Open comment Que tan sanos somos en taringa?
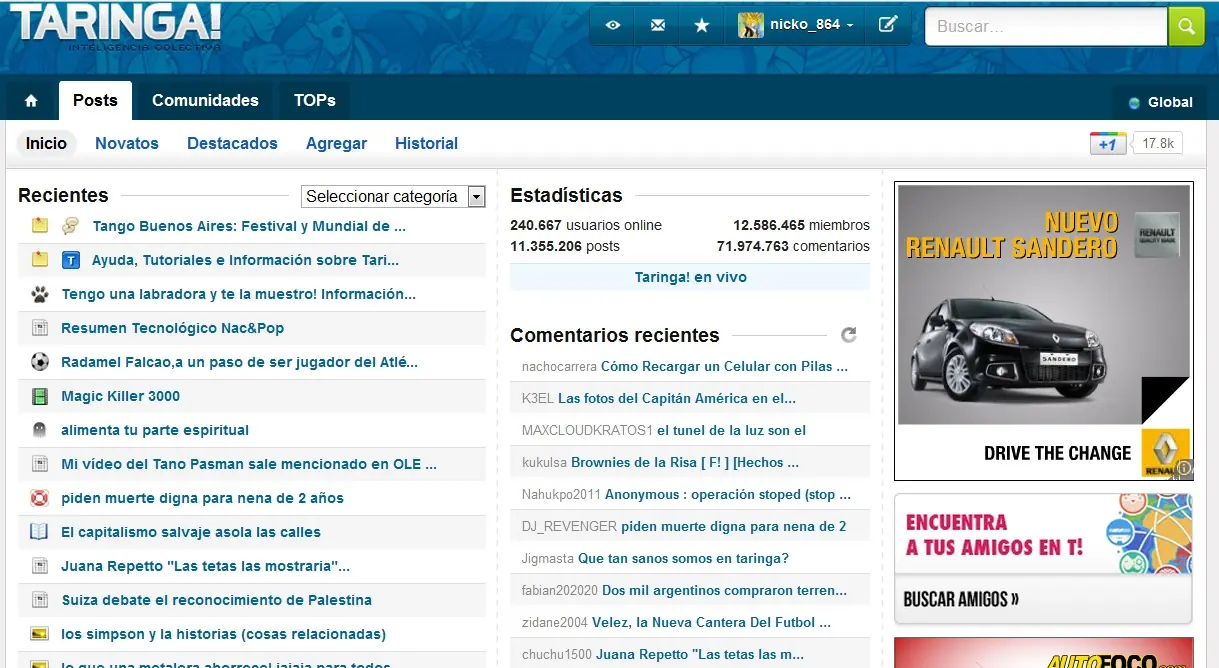This screenshot has width=1219, height=668. pyautogui.click(x=683, y=558)
